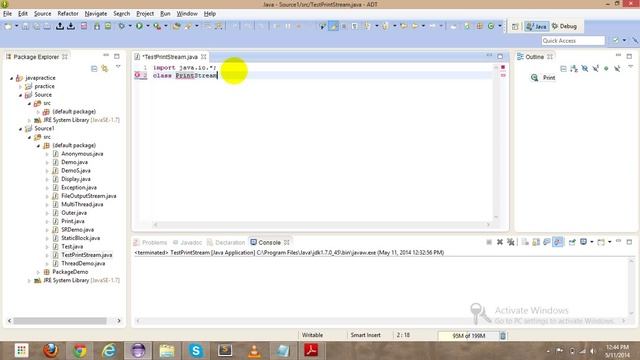Open Chrome from the taskbar

pos(80,351)
